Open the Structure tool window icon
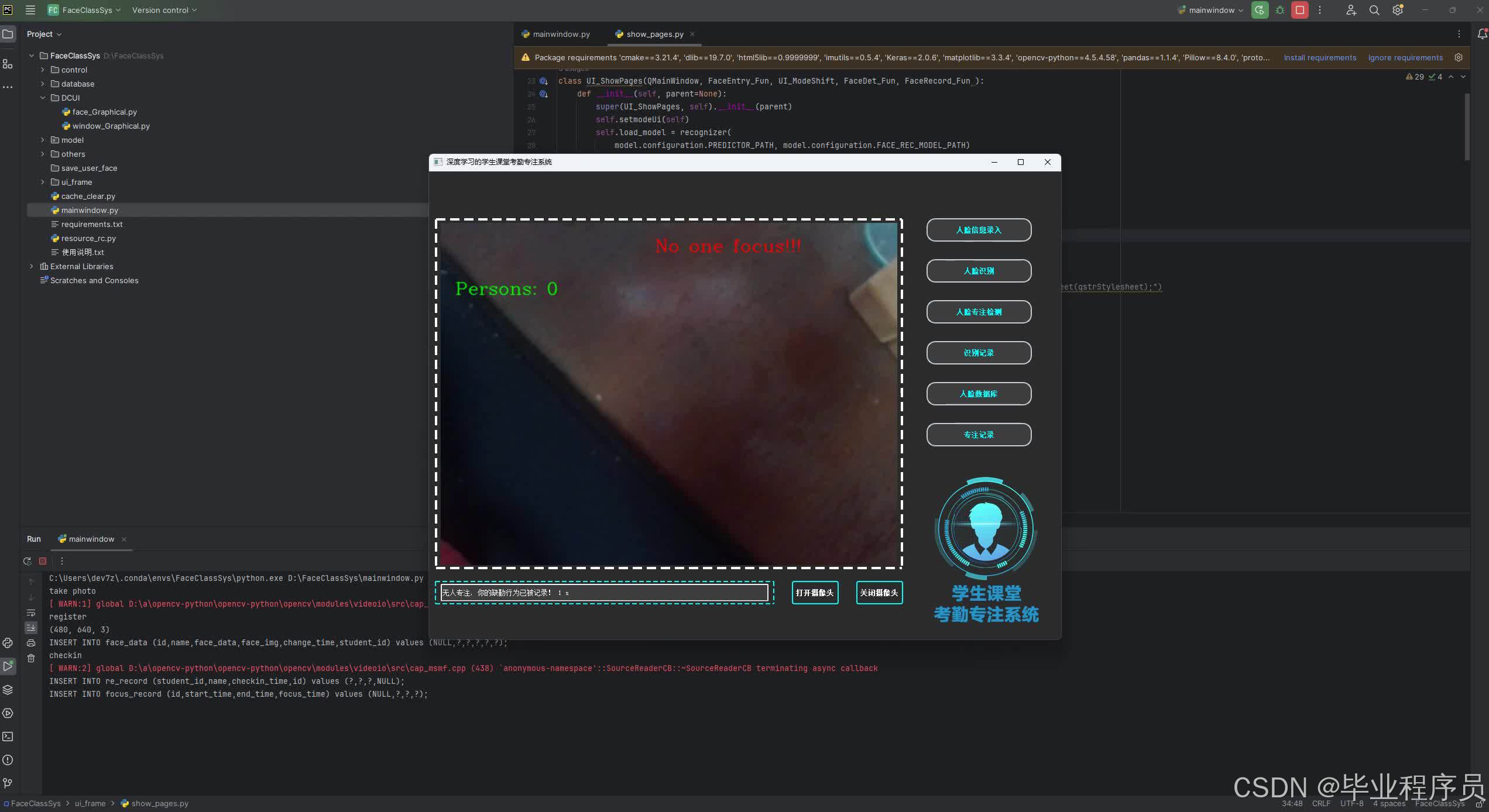 click(8, 64)
